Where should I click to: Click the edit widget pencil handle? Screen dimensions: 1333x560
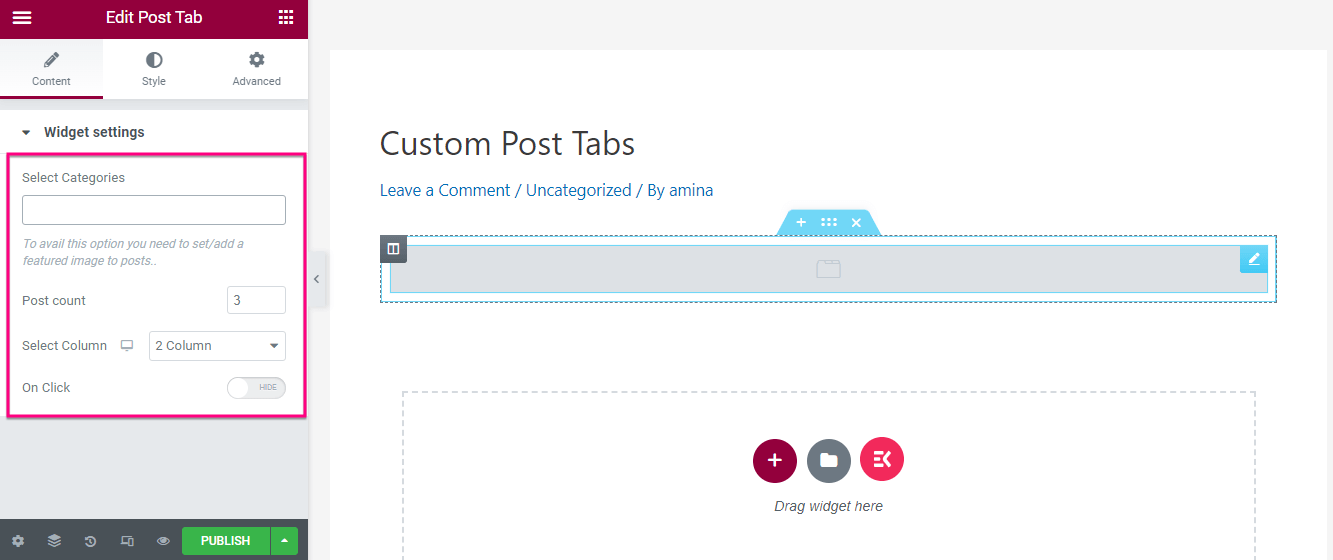point(1254,259)
